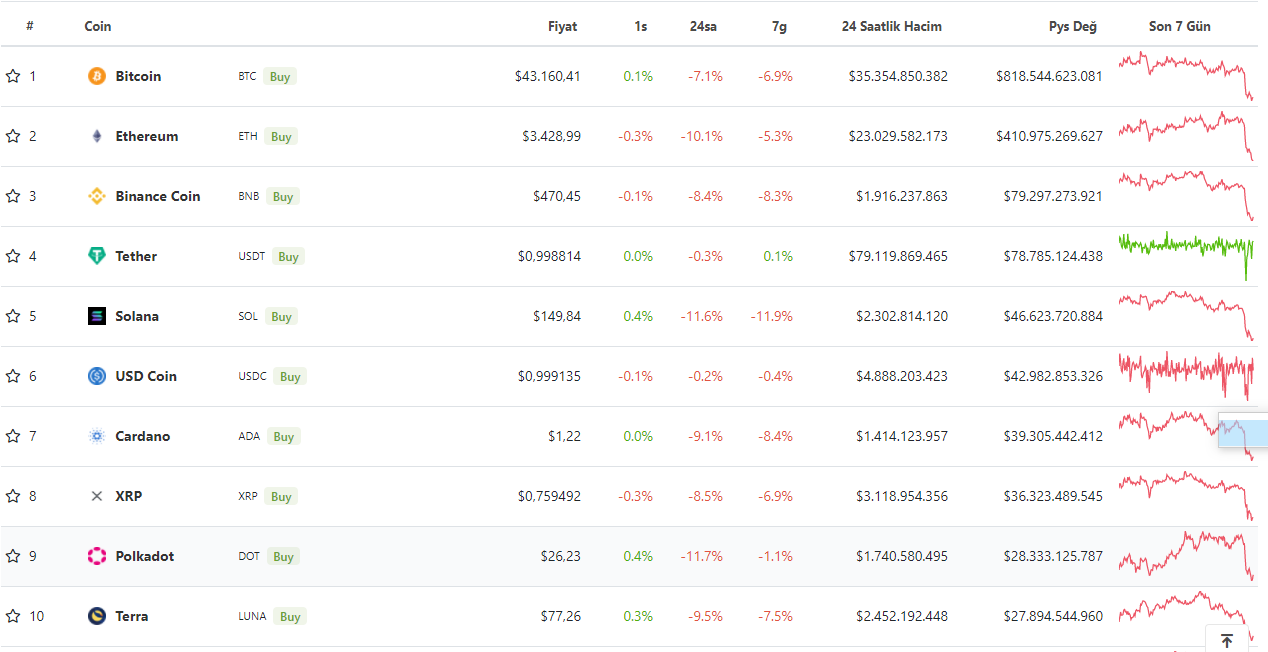Sort by the Coin column header
1268x652 pixels.
click(x=98, y=26)
